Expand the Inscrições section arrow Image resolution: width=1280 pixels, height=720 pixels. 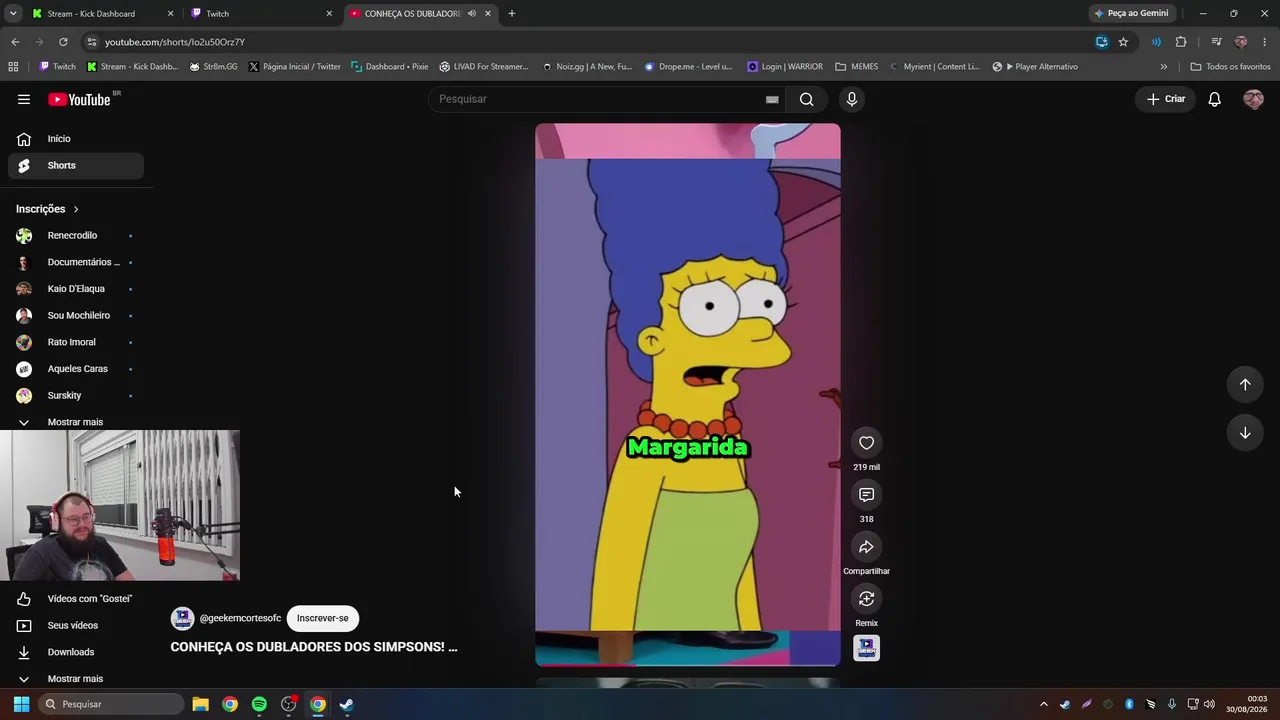coord(75,209)
